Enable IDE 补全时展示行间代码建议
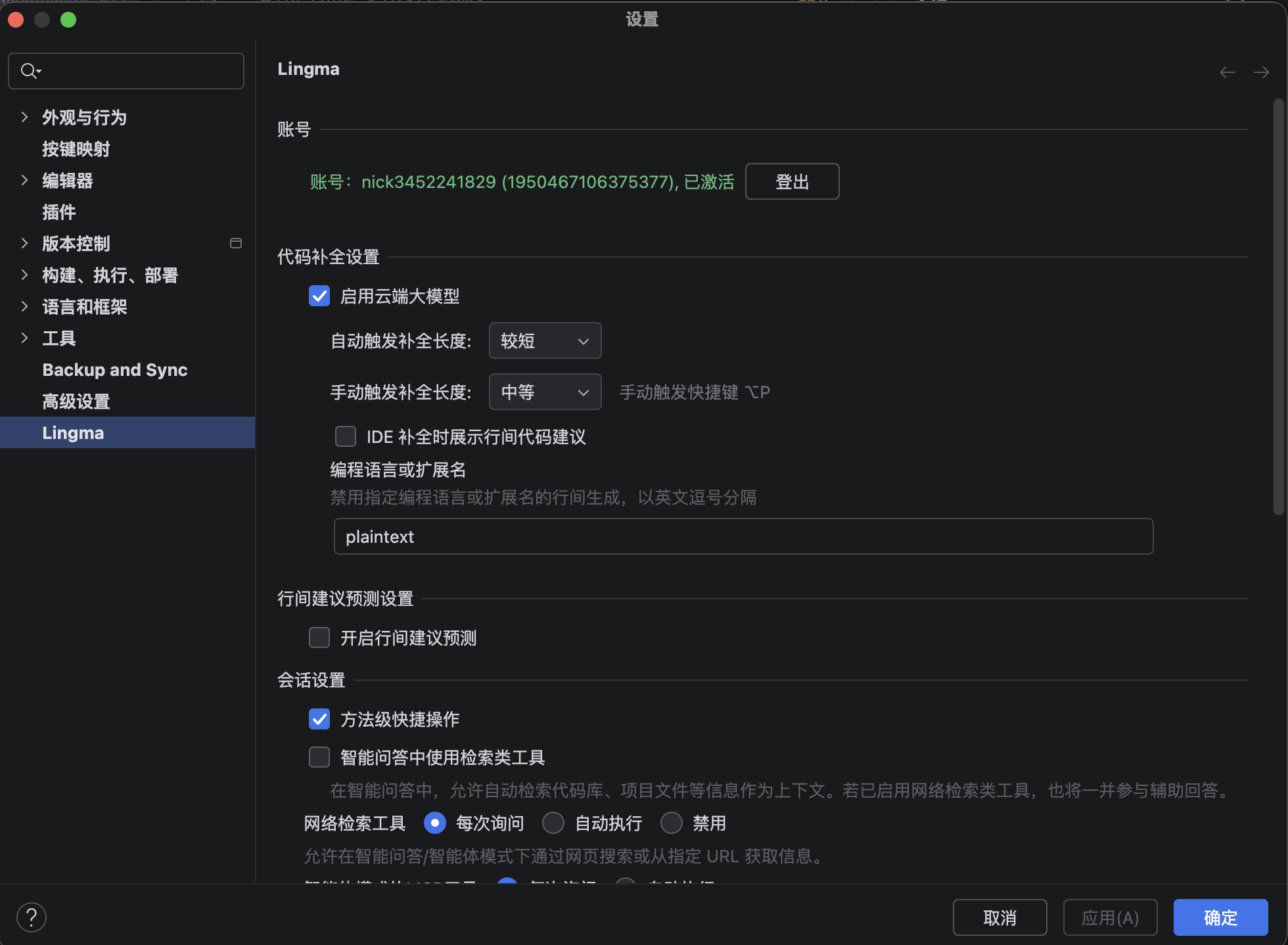The image size is (1288, 945). tap(345, 436)
